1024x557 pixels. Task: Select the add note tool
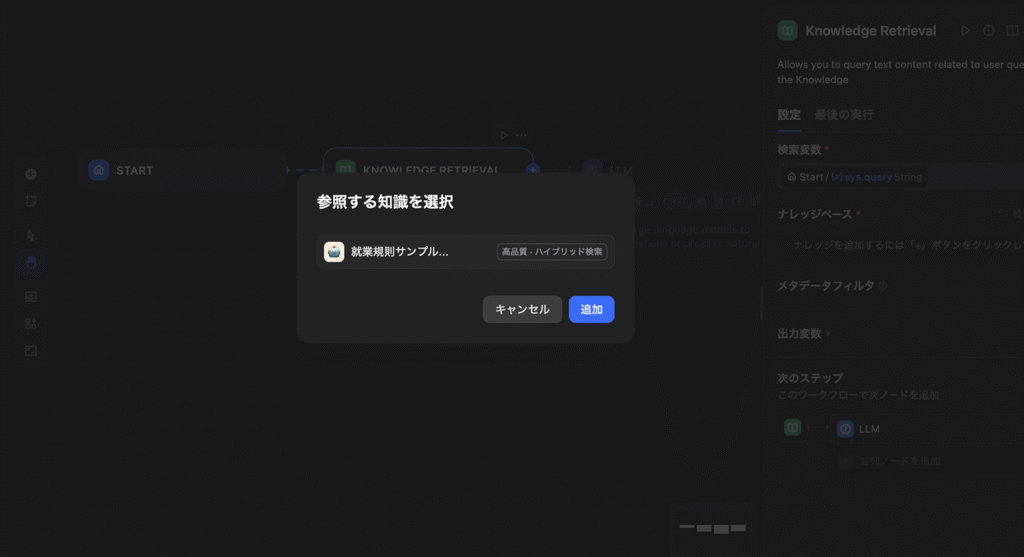click(x=31, y=201)
